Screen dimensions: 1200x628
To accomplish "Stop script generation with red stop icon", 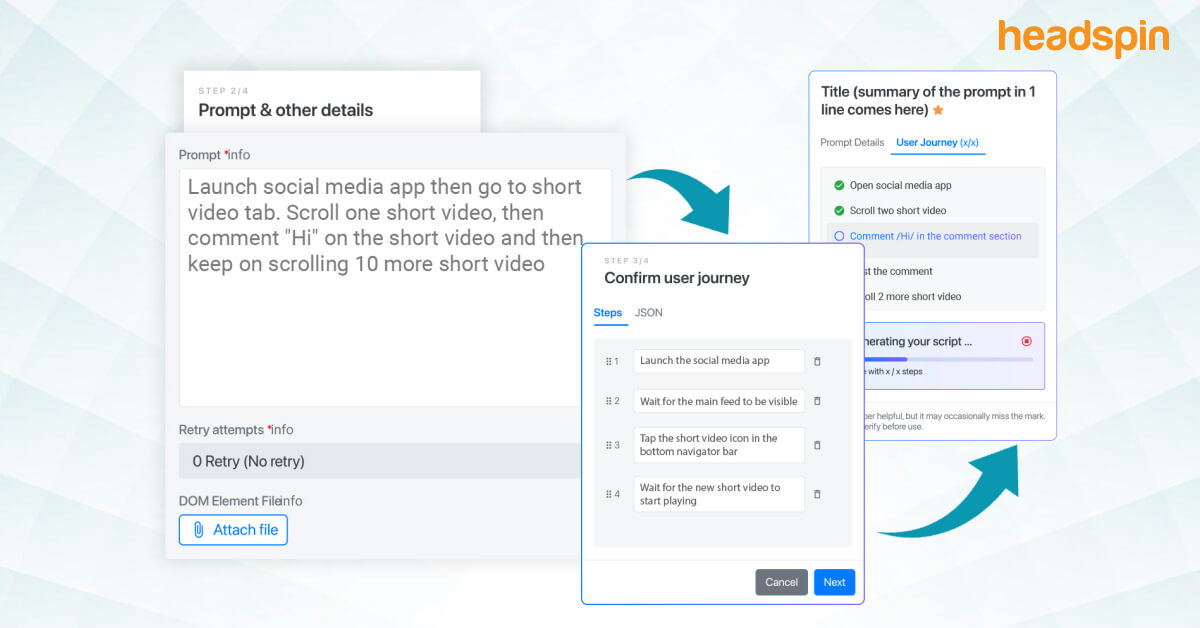I will coord(1026,341).
